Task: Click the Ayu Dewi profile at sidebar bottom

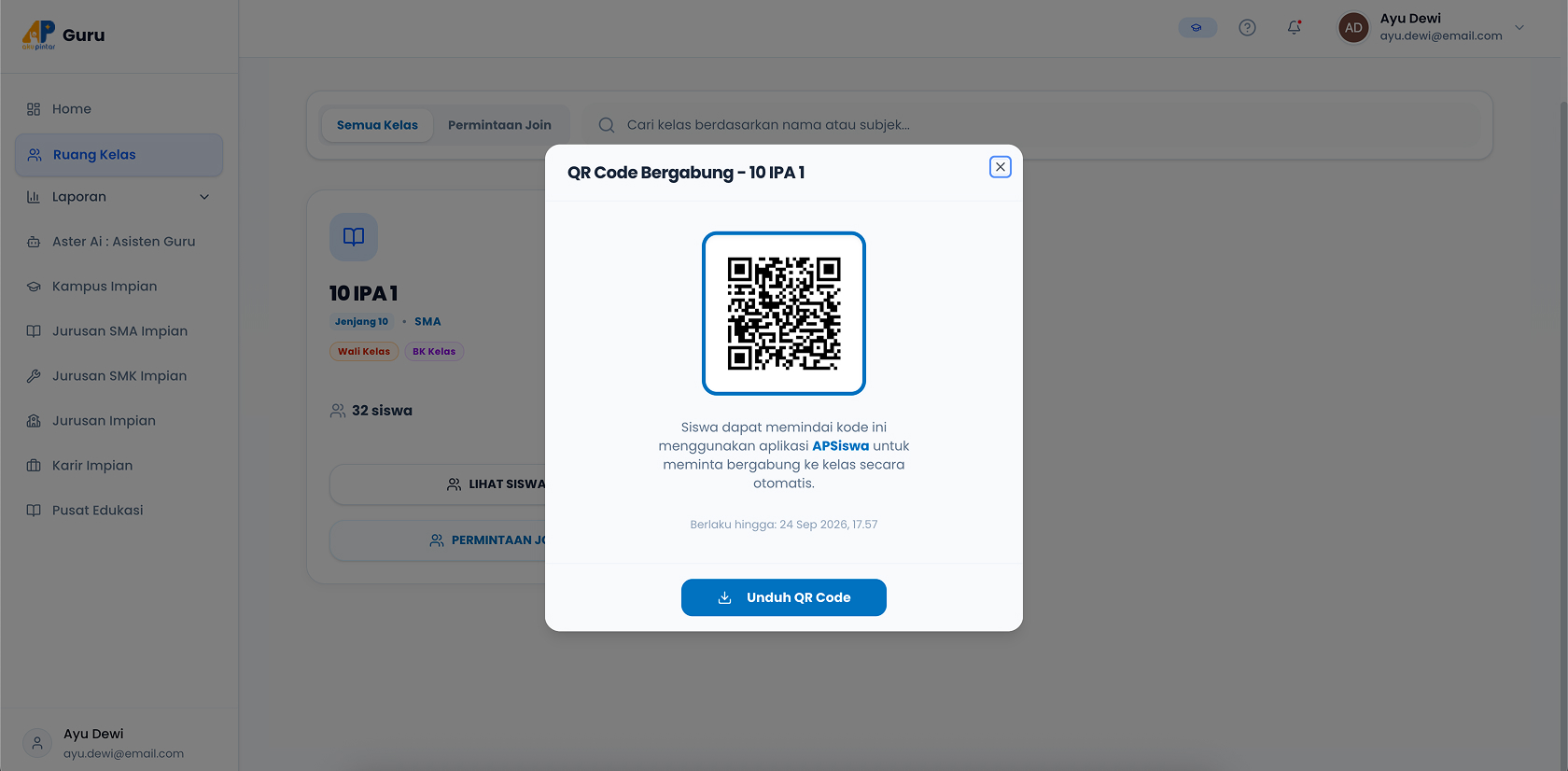Action: point(119,743)
